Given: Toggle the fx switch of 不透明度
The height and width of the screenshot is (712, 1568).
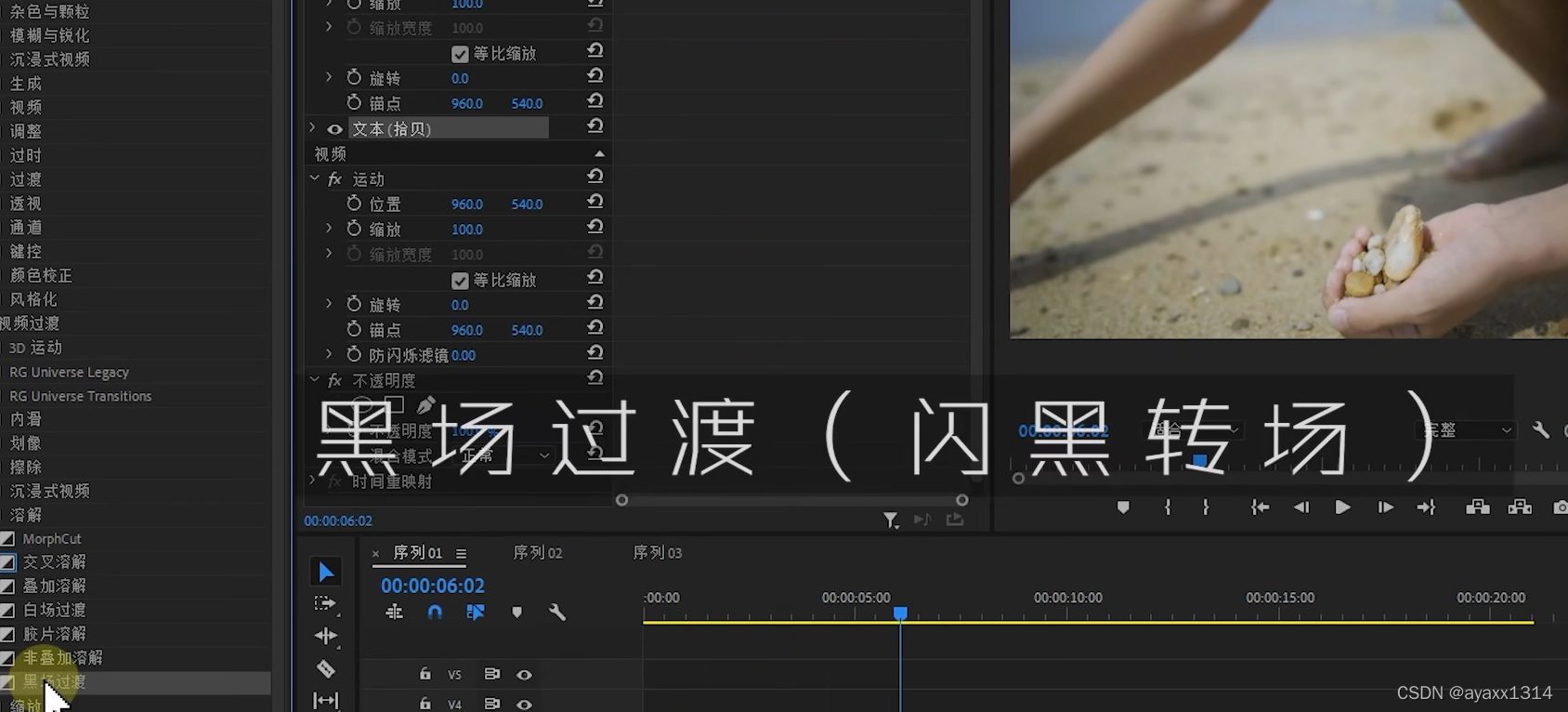Looking at the screenshot, I should [334, 380].
